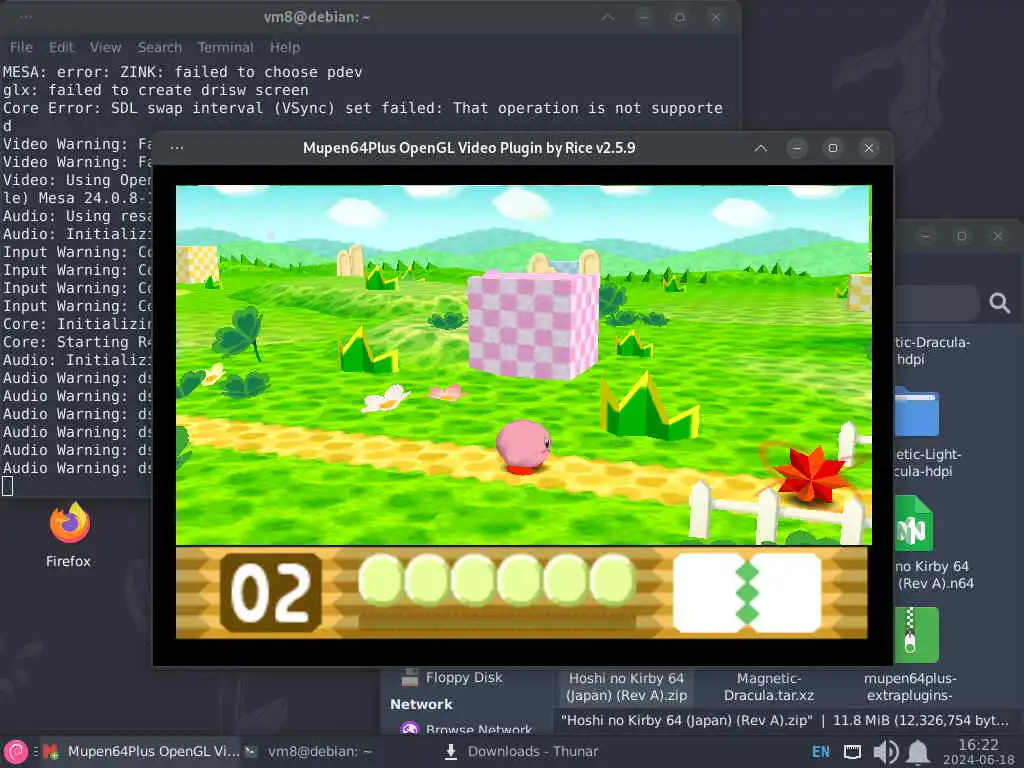Click the lives counter showing 02
This screenshot has height=768, width=1024.
pos(270,592)
